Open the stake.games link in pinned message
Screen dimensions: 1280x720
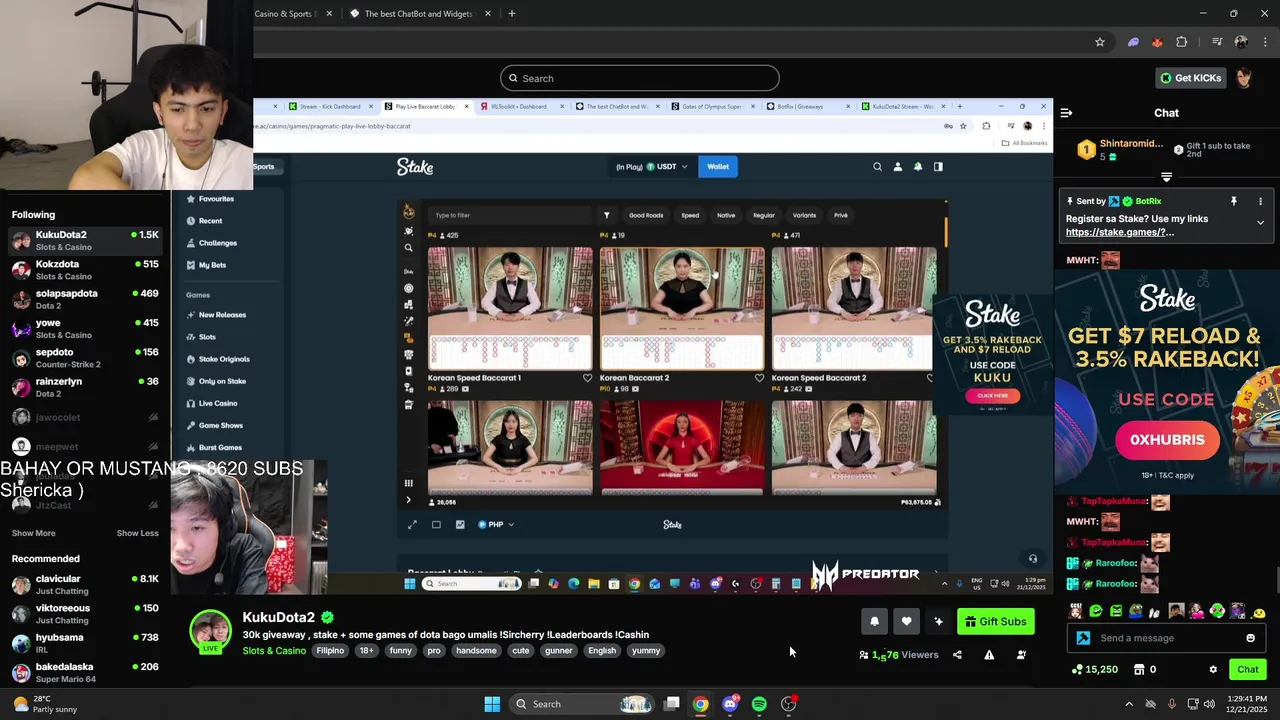[x=1119, y=232]
